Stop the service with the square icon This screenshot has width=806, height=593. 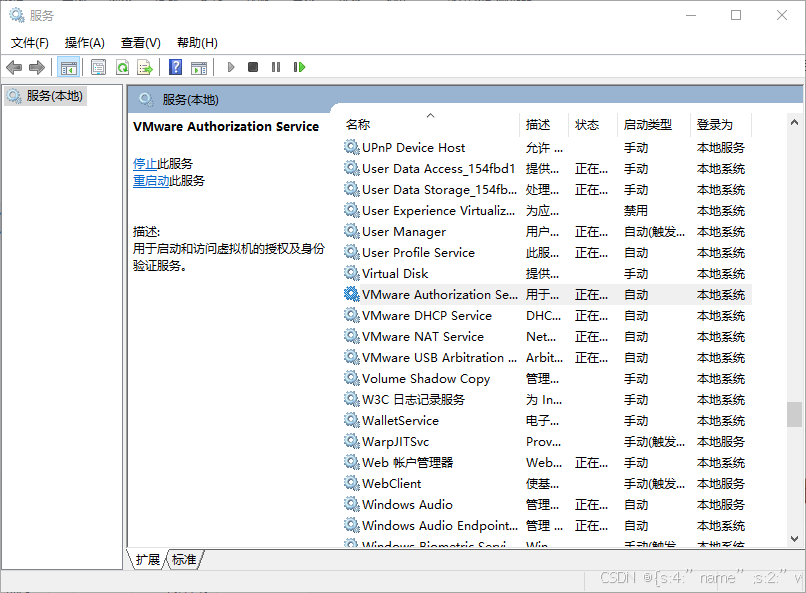[x=253, y=67]
